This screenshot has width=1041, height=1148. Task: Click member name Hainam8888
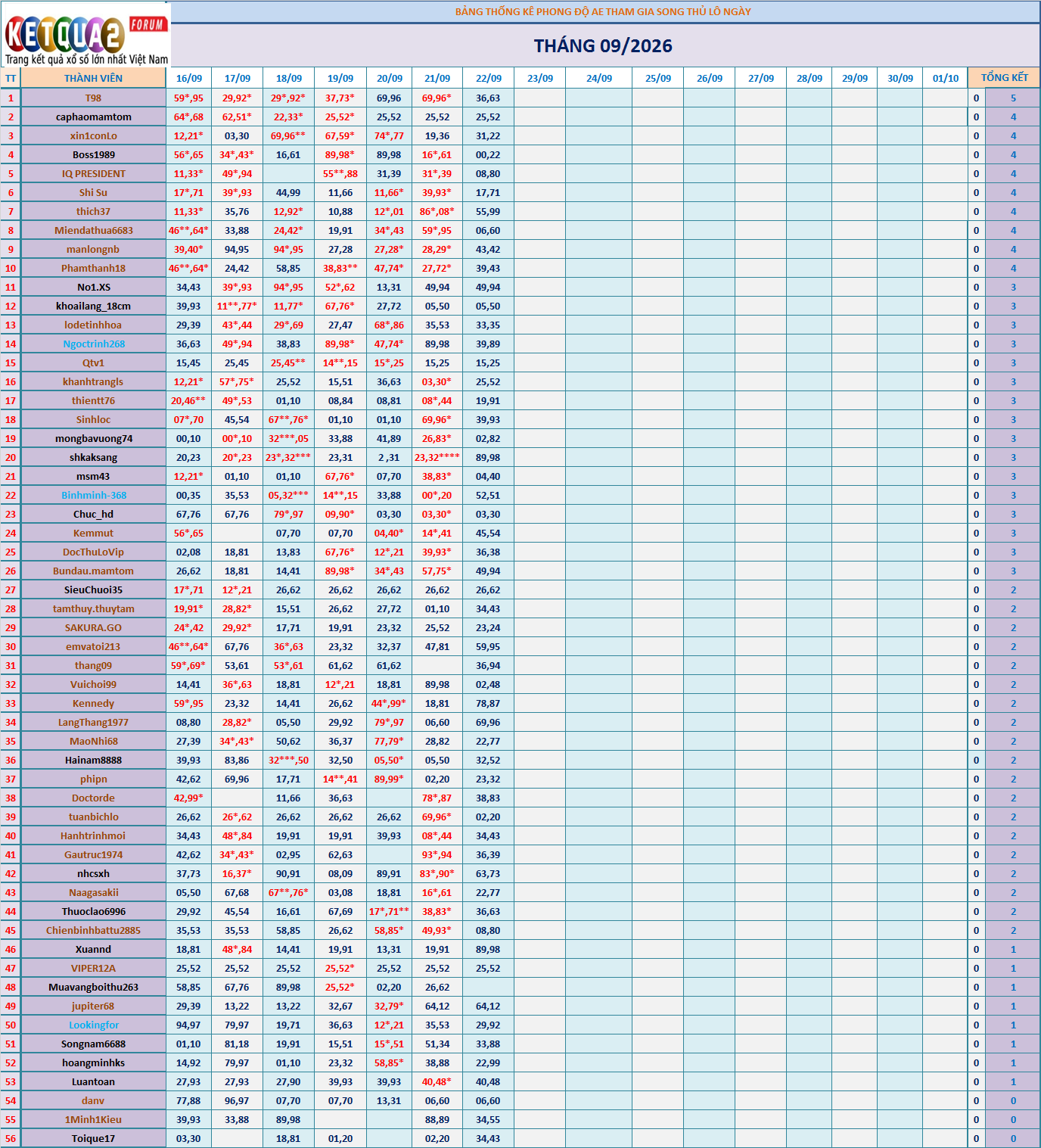tap(93, 761)
